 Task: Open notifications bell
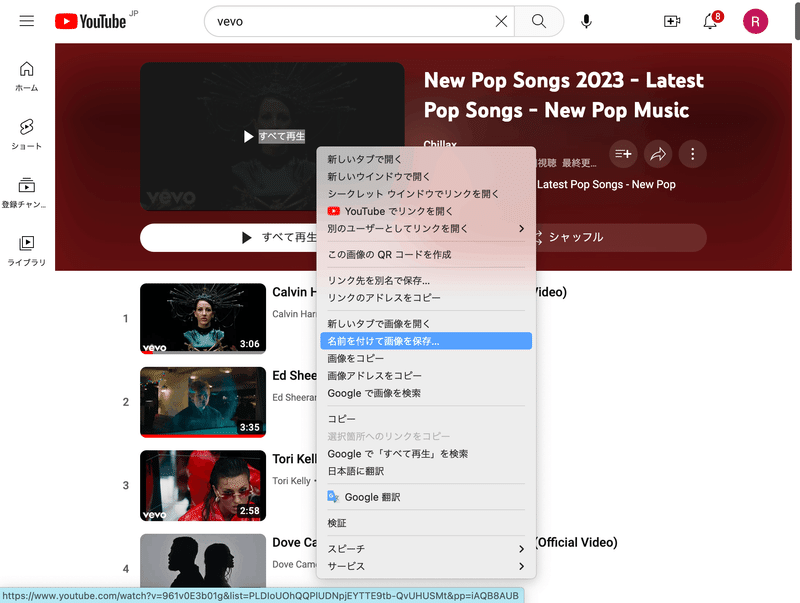710,21
